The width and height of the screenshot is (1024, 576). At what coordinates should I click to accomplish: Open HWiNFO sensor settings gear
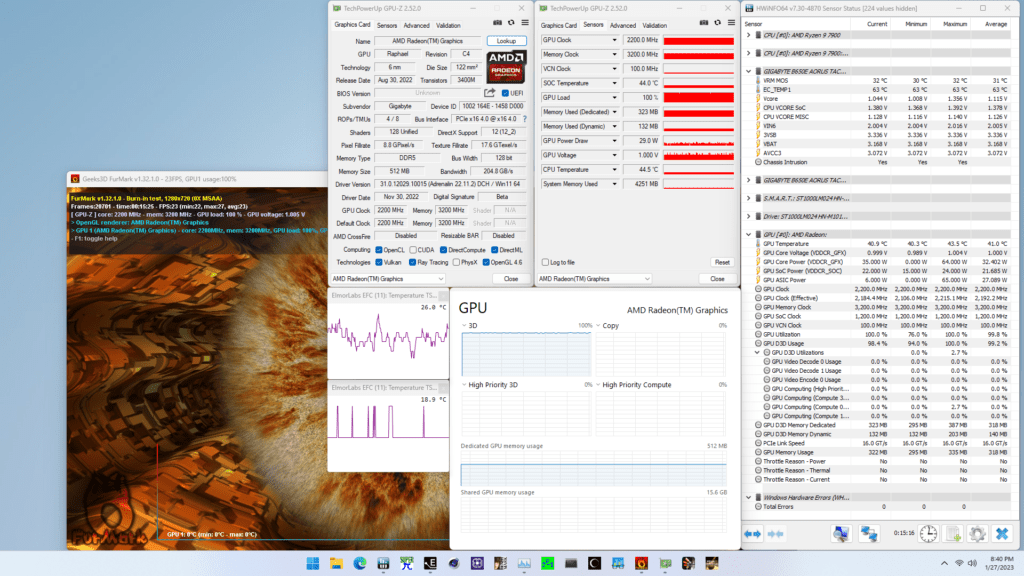tap(978, 534)
